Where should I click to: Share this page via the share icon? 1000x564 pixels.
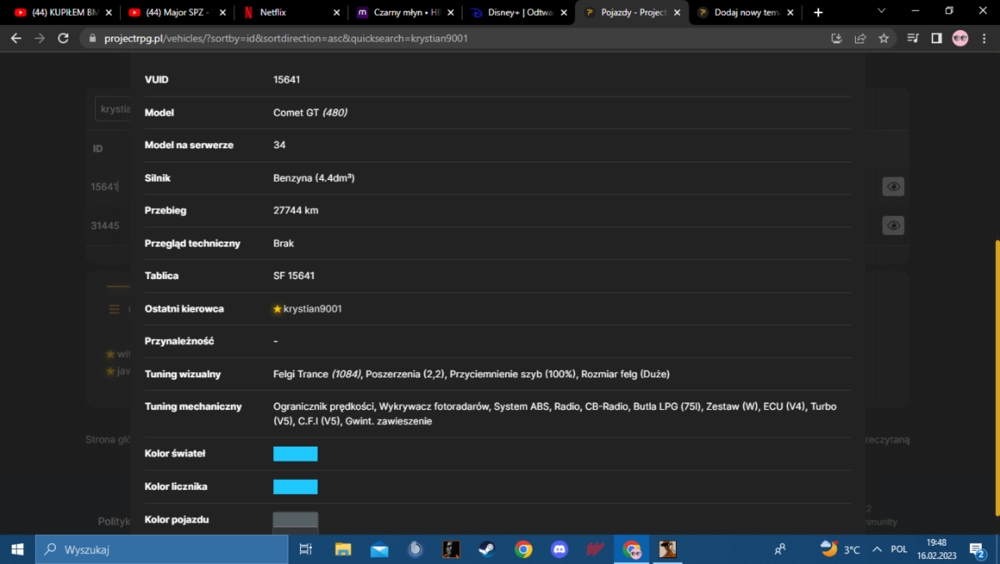pyautogui.click(x=860, y=38)
